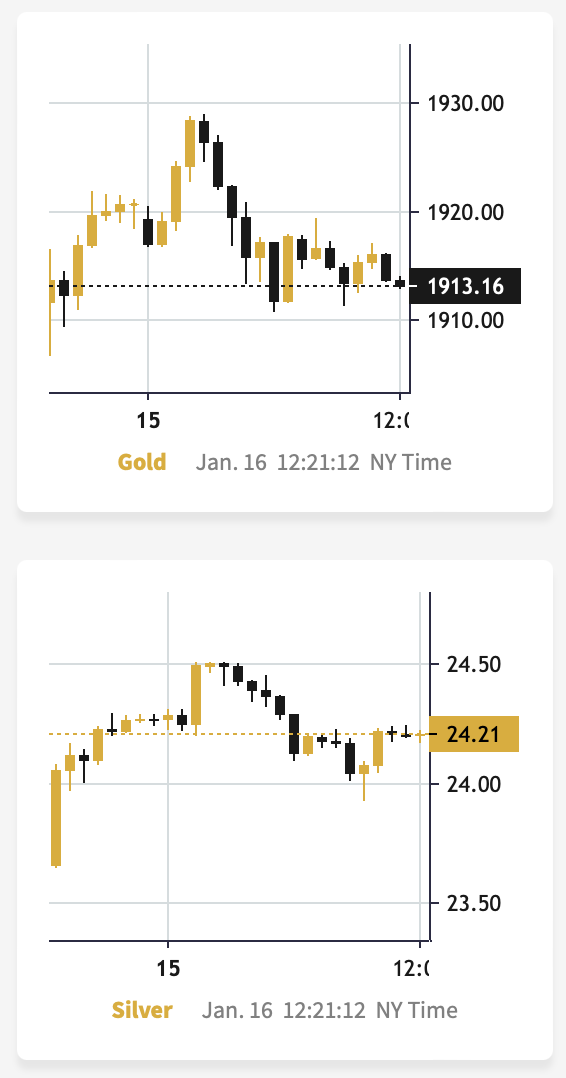Click the dashed current-price line on silver chart

[239, 734]
